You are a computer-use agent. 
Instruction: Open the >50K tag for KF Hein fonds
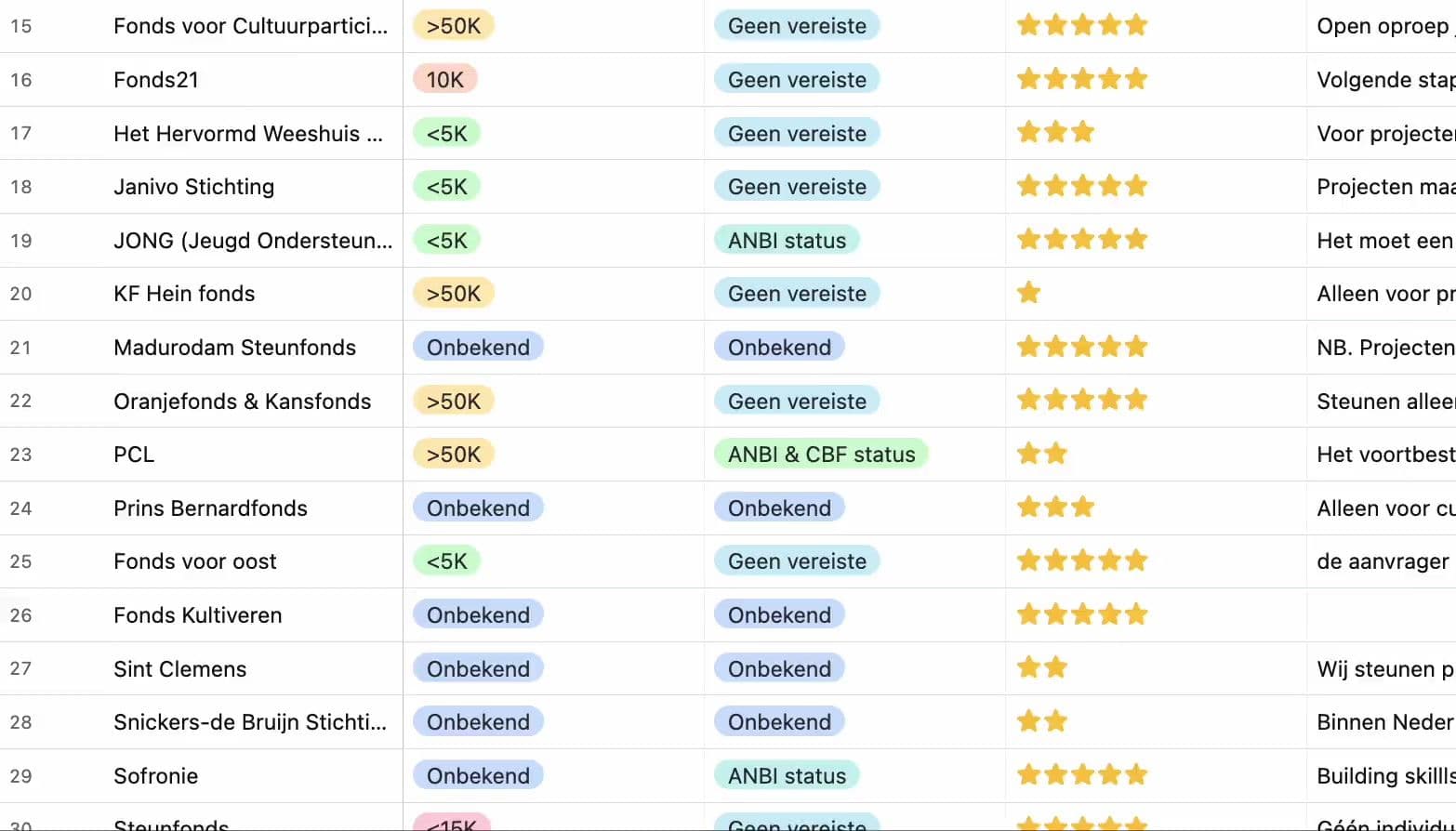click(454, 294)
